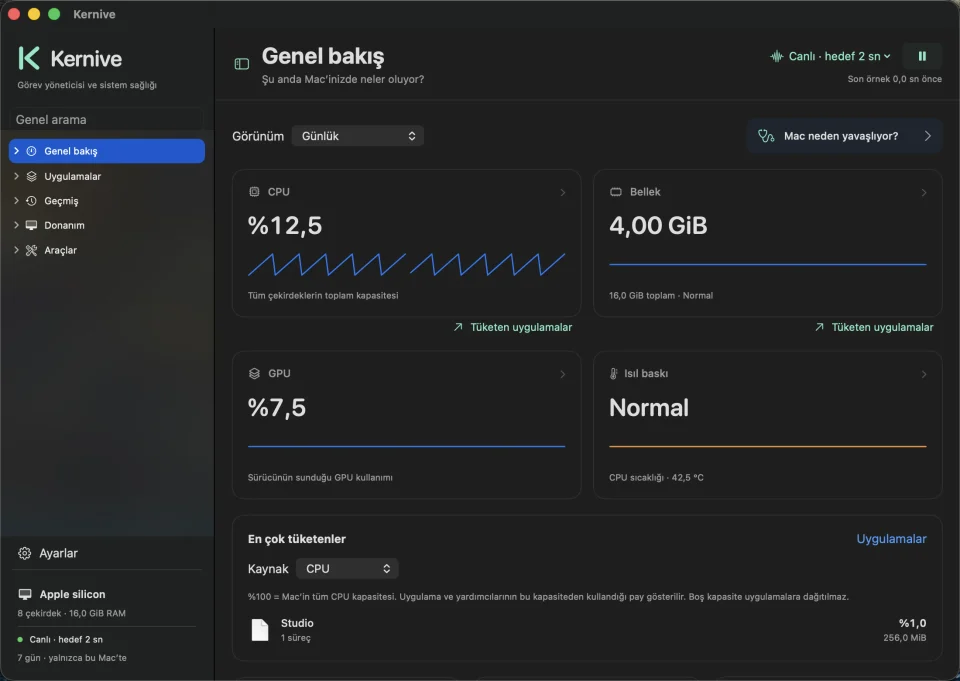Select the Studio process row
The width and height of the screenshot is (960, 681).
pyautogui.click(x=587, y=630)
